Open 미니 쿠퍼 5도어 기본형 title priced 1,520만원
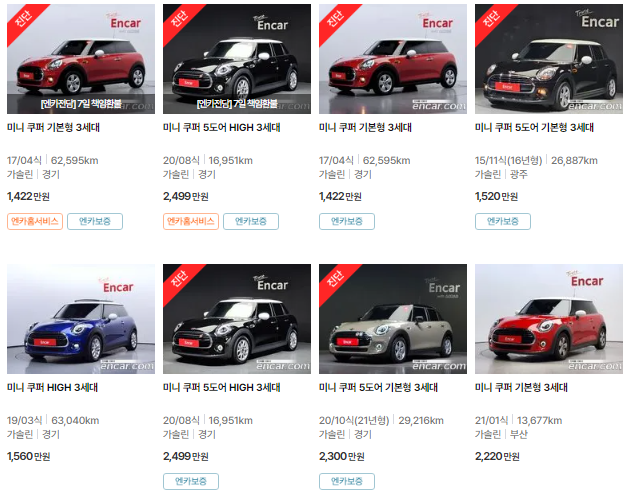This screenshot has height=498, width=627. [x=534, y=127]
